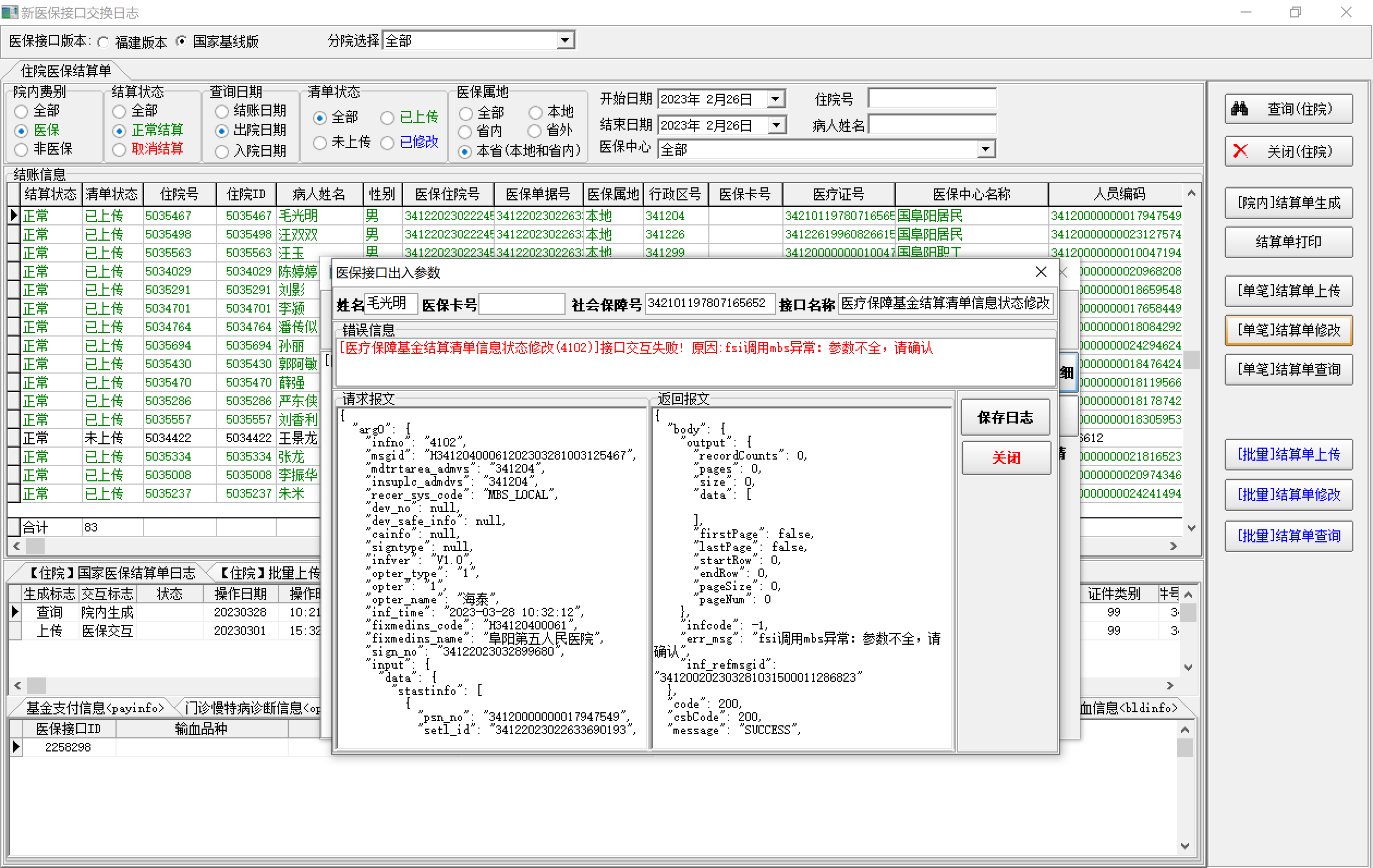Open the 分院选择 dropdown
This screenshot has width=1373, height=868.
pos(564,40)
